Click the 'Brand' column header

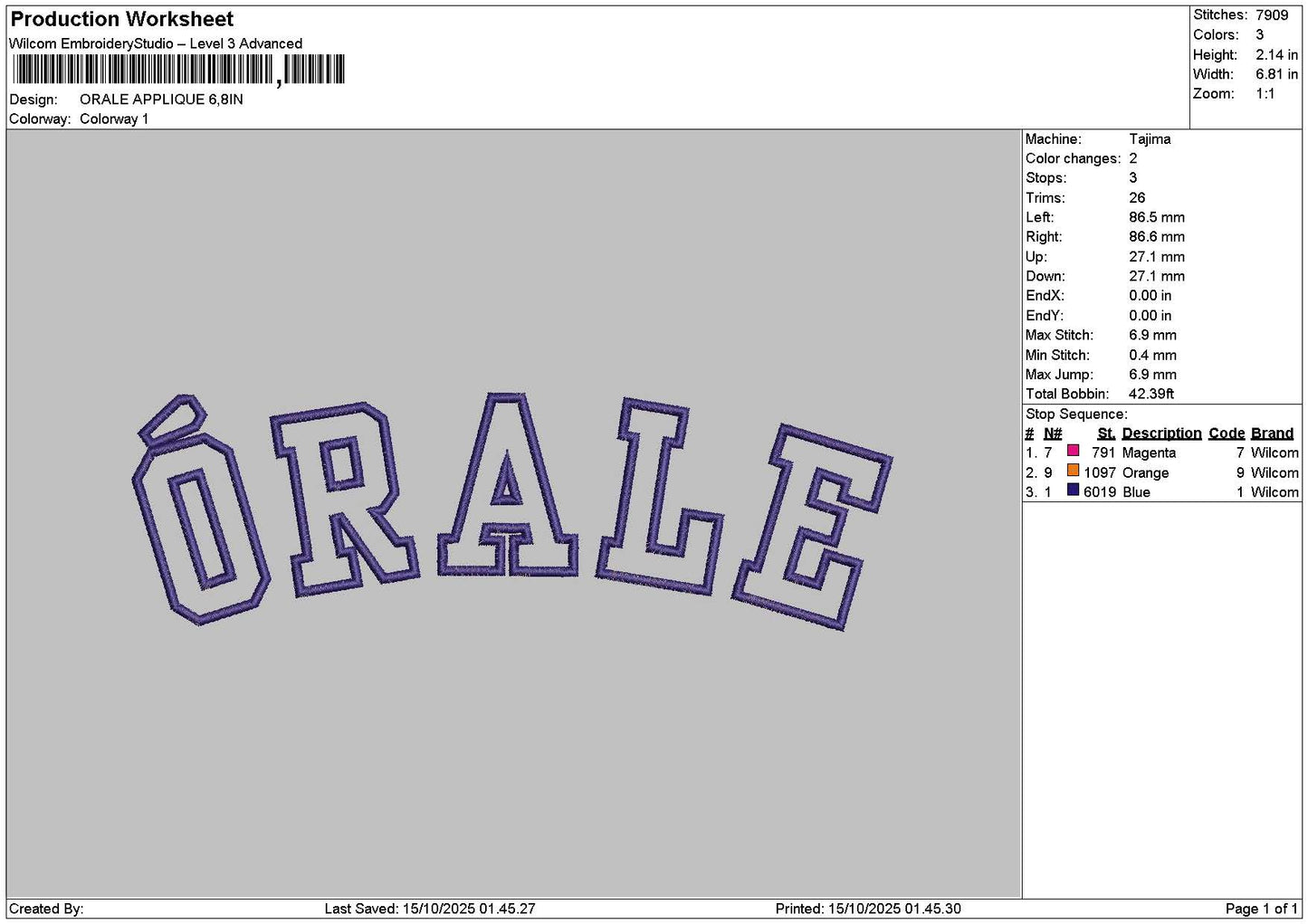[1272, 433]
